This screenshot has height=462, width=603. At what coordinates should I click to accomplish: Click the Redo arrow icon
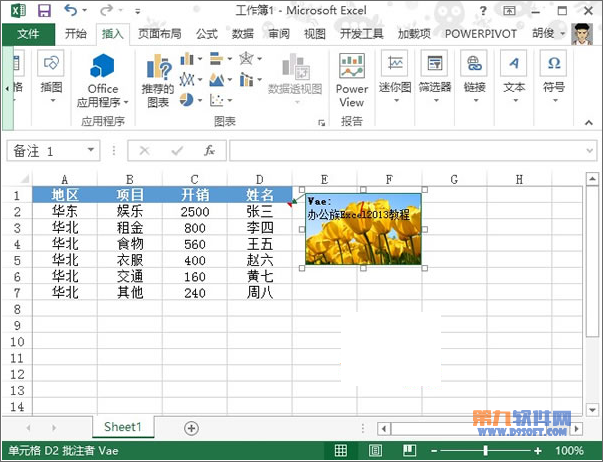click(x=106, y=10)
